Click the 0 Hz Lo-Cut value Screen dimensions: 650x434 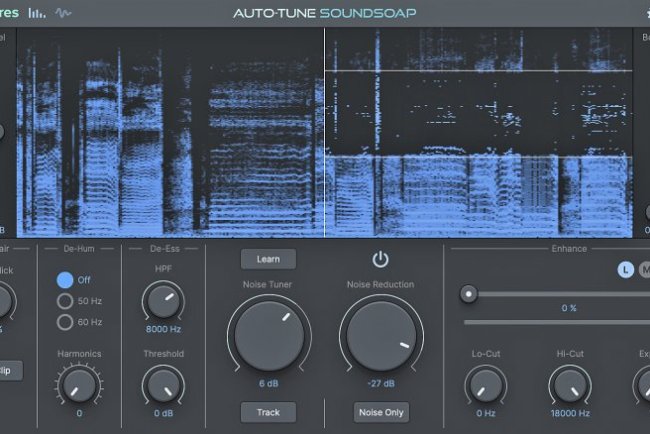[x=485, y=413]
